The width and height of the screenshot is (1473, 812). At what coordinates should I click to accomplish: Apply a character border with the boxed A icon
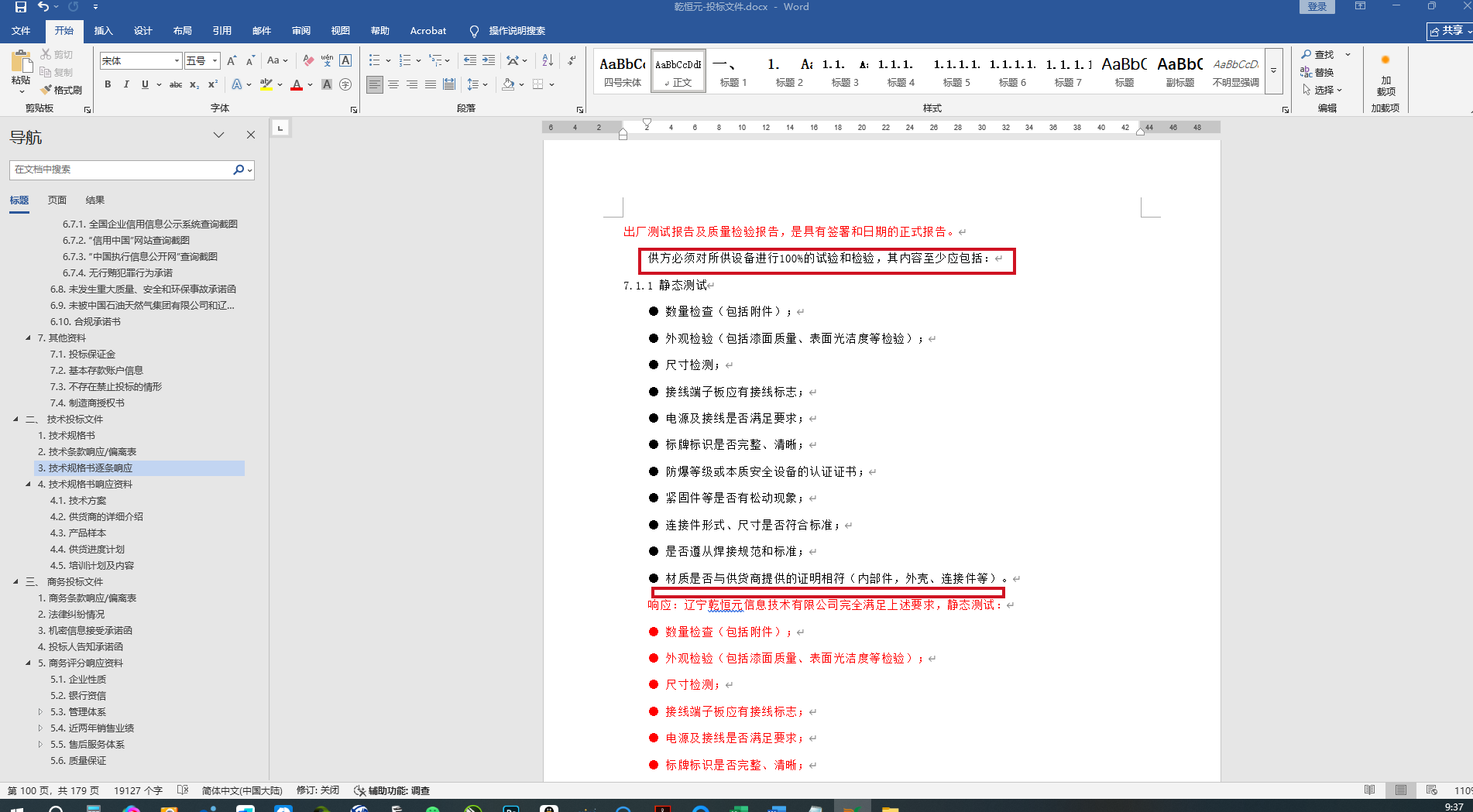pos(345,60)
